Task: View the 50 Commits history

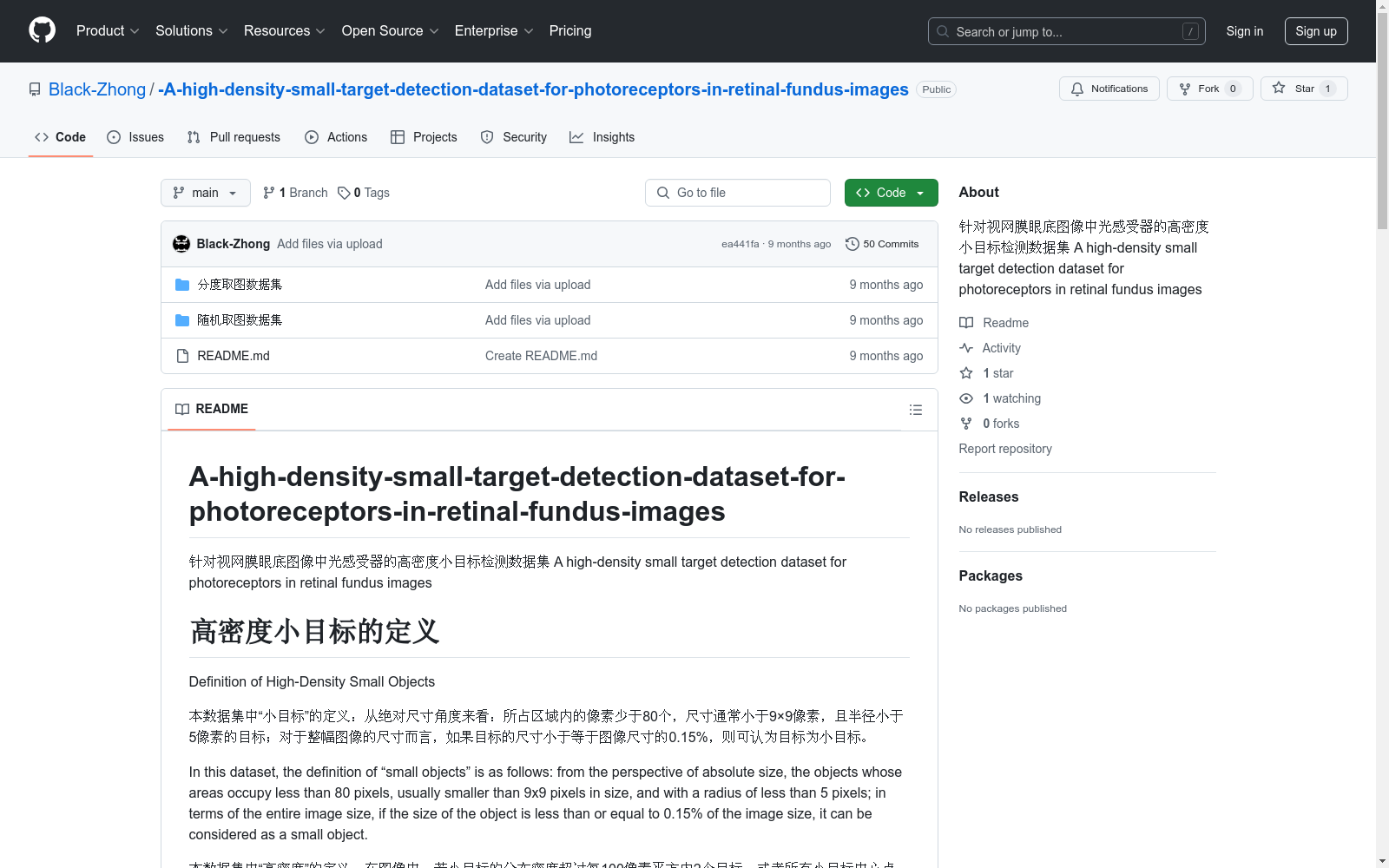Action: click(882, 244)
